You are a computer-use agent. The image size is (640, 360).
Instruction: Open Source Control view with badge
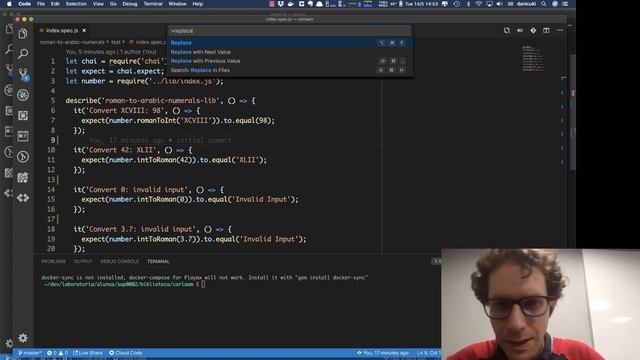23,74
